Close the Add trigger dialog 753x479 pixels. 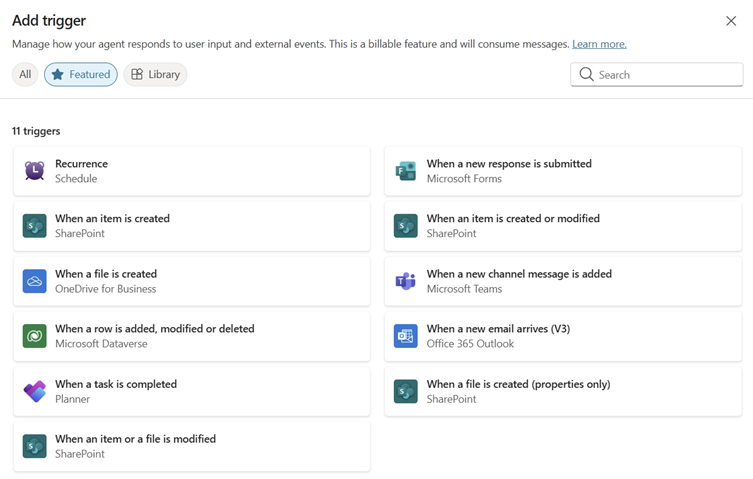tap(731, 21)
